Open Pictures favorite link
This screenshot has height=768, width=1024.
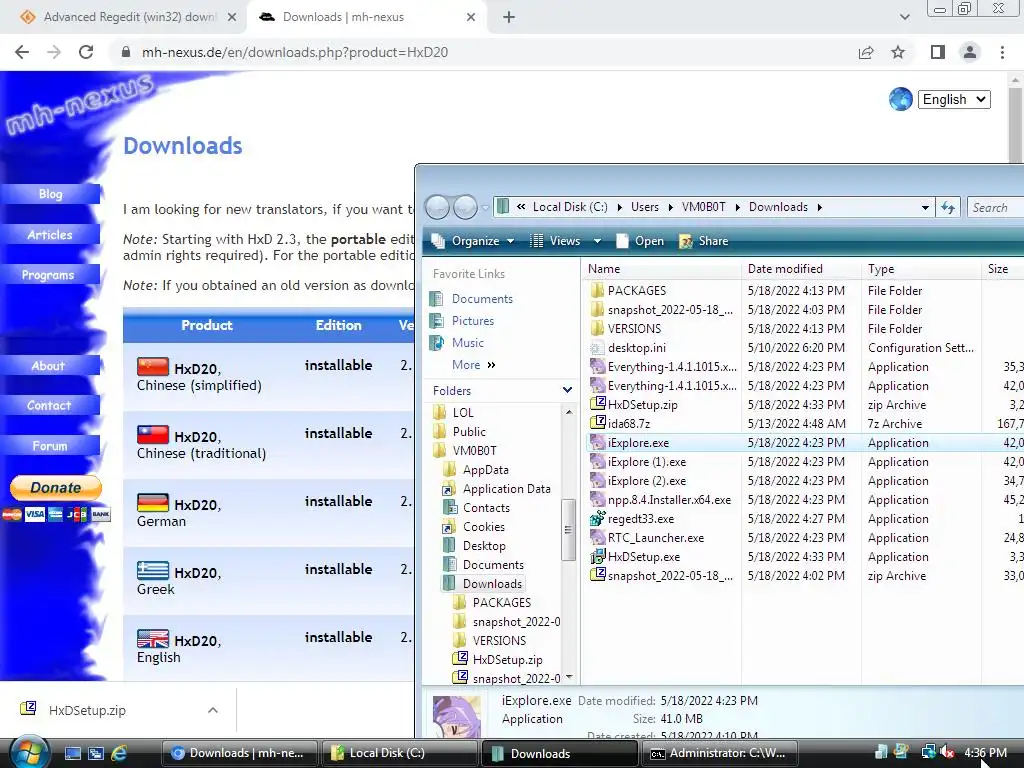tap(472, 321)
